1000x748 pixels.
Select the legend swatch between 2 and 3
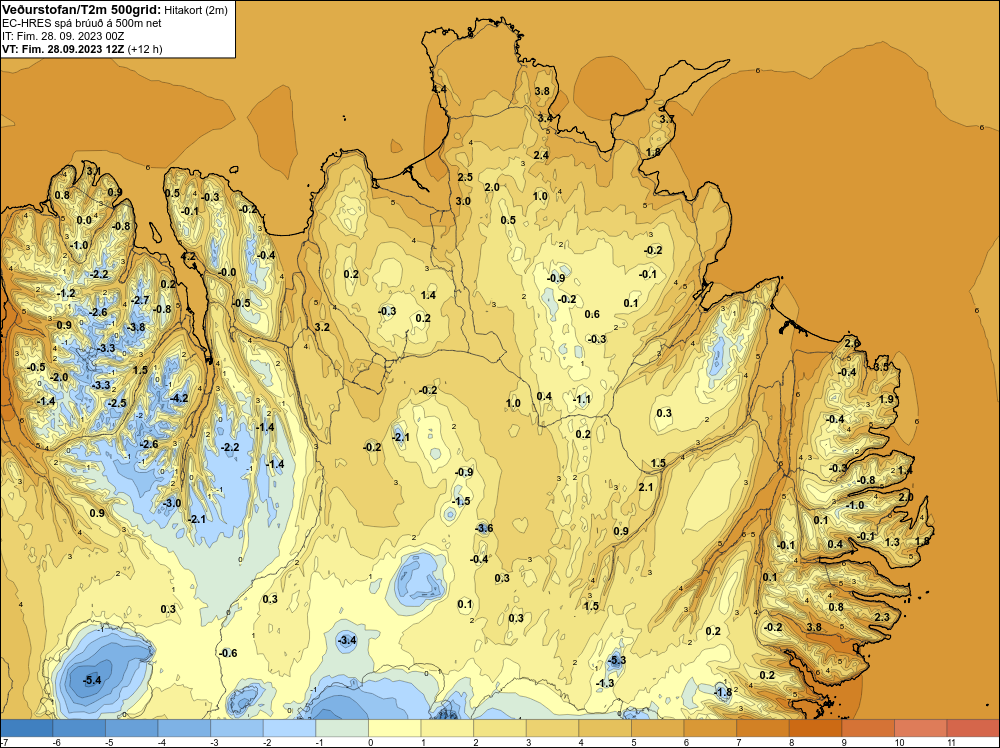(x=500, y=728)
